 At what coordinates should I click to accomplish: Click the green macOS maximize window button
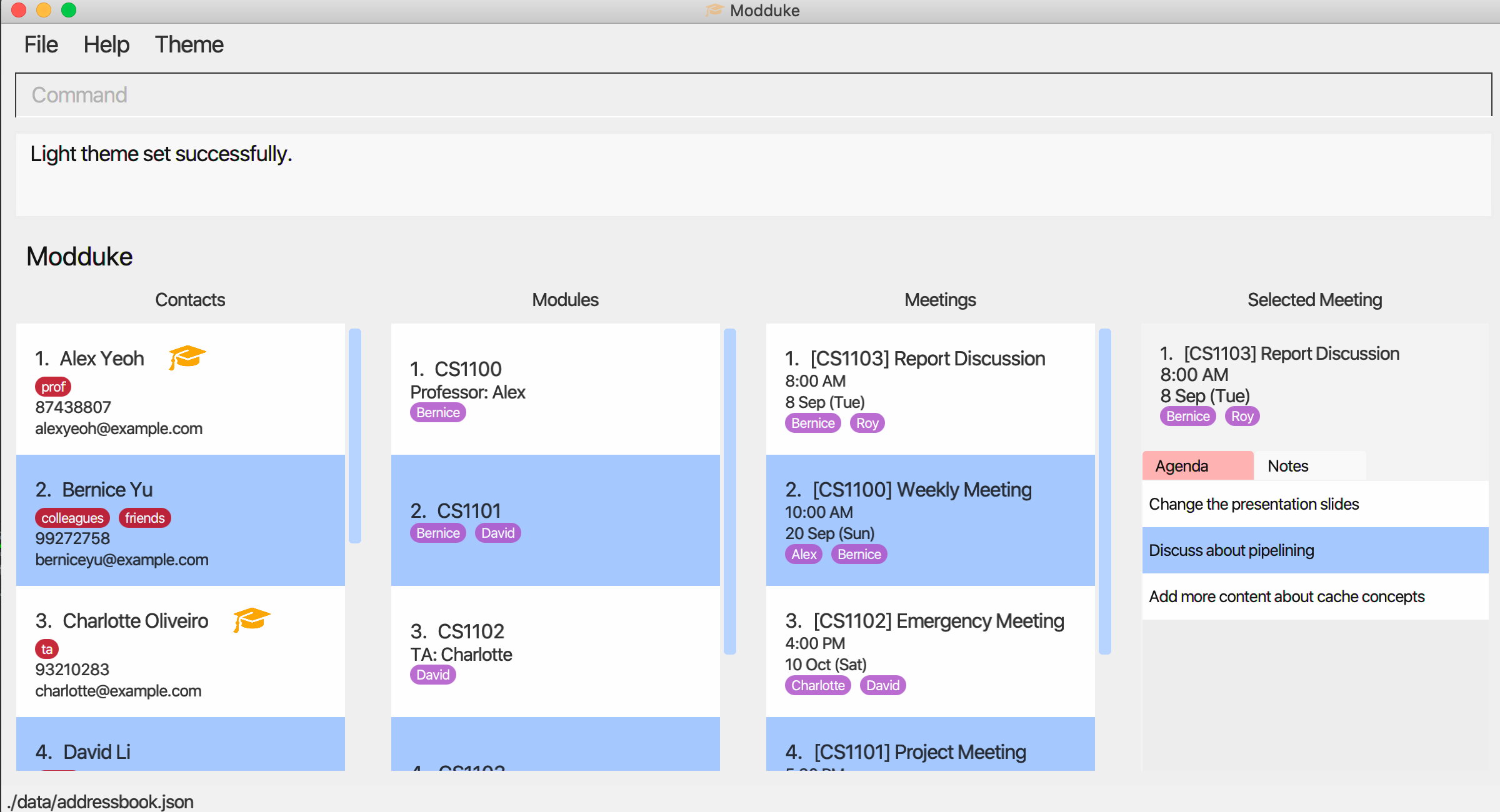69,10
